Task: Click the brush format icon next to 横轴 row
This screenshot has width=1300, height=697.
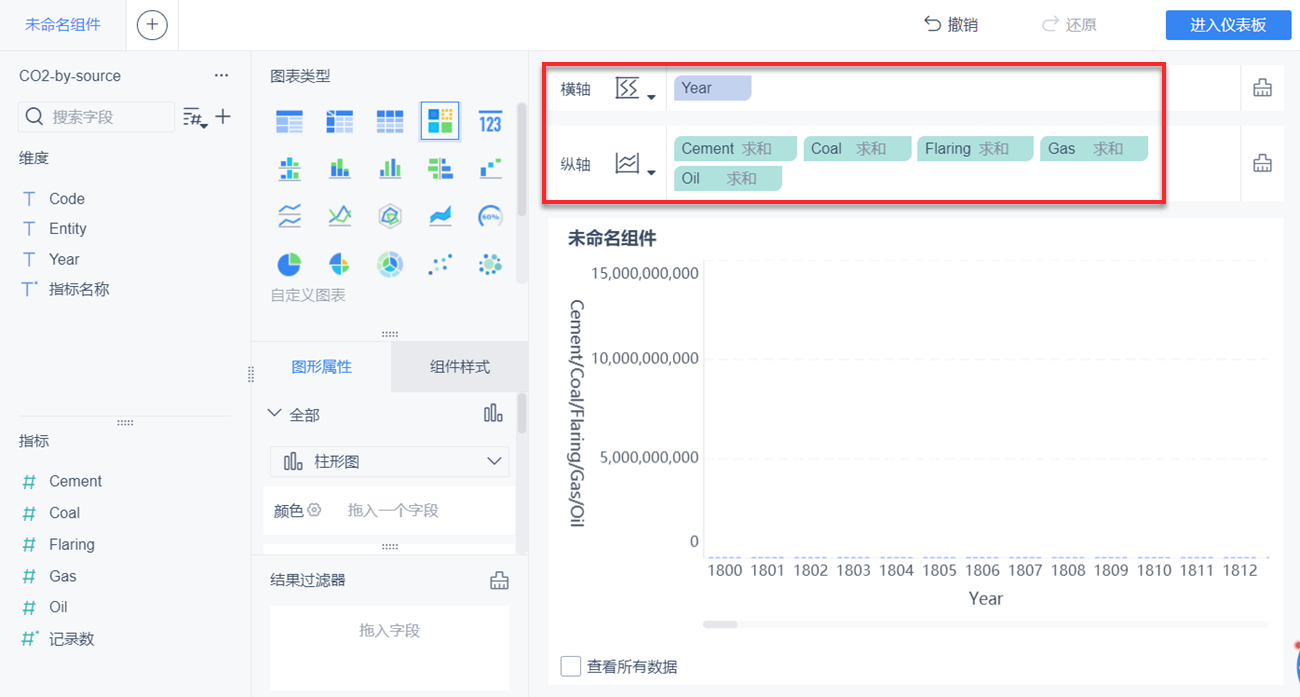Action: pos(1262,87)
